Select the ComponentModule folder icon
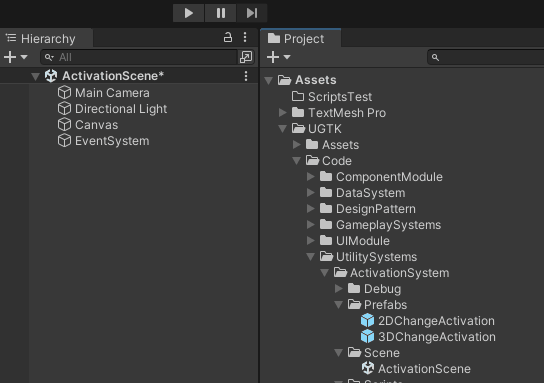Screen dimensions: 544x383 (326, 176)
